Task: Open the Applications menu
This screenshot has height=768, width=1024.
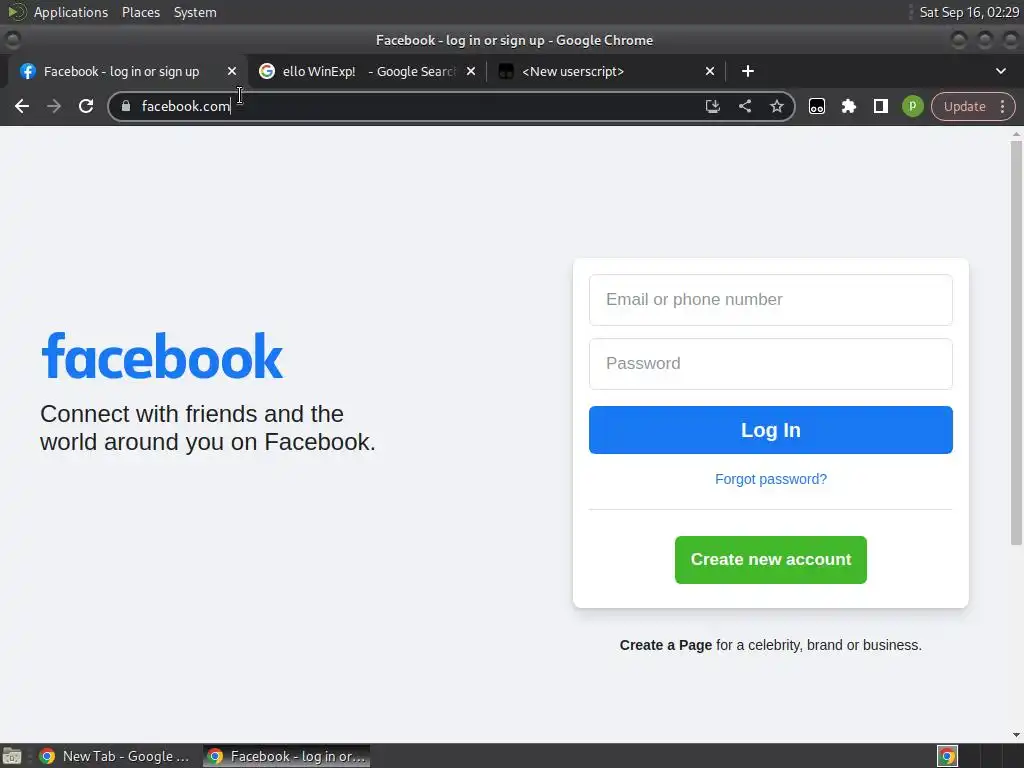Action: click(x=71, y=12)
